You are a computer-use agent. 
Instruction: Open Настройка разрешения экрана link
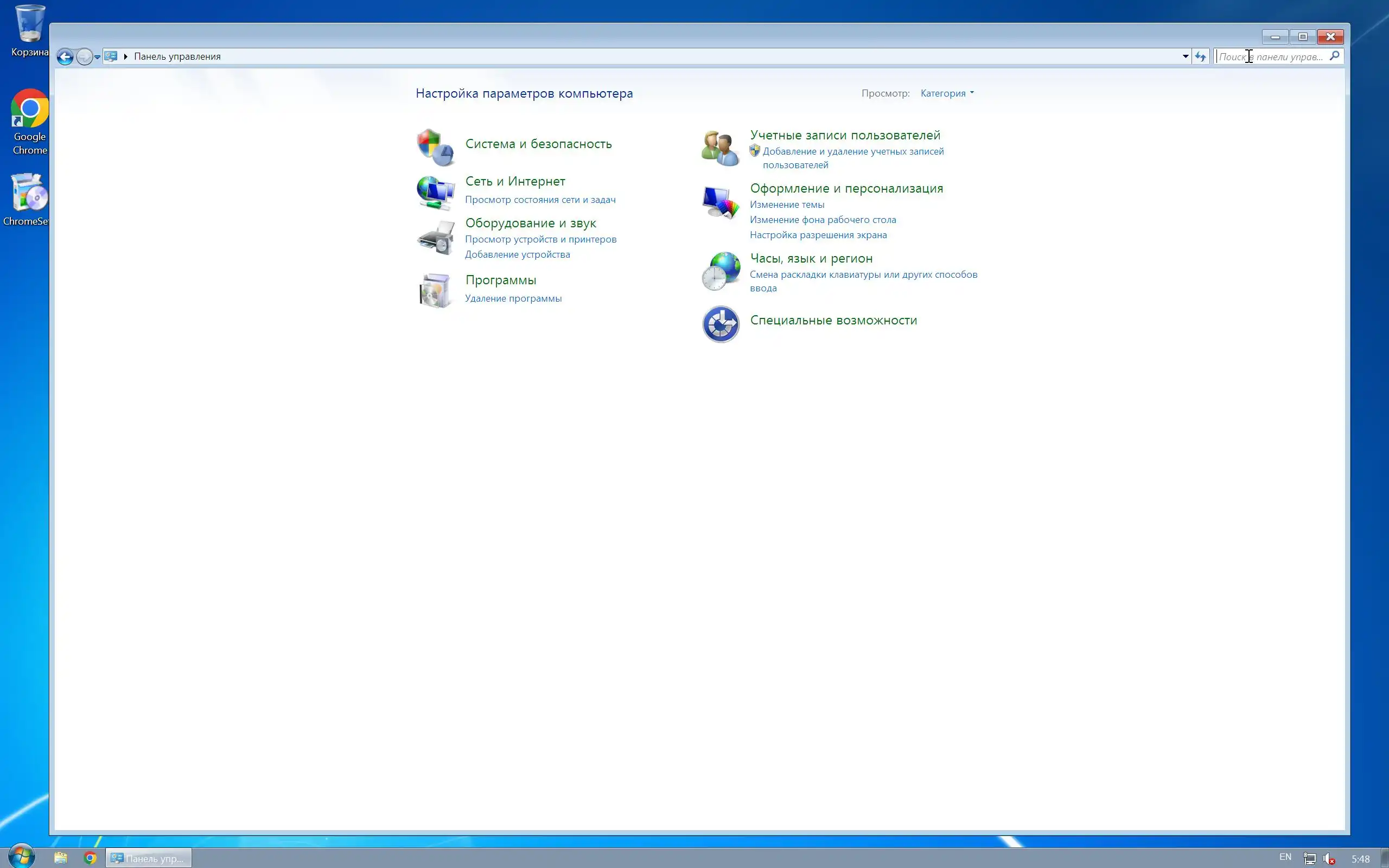[x=818, y=235]
